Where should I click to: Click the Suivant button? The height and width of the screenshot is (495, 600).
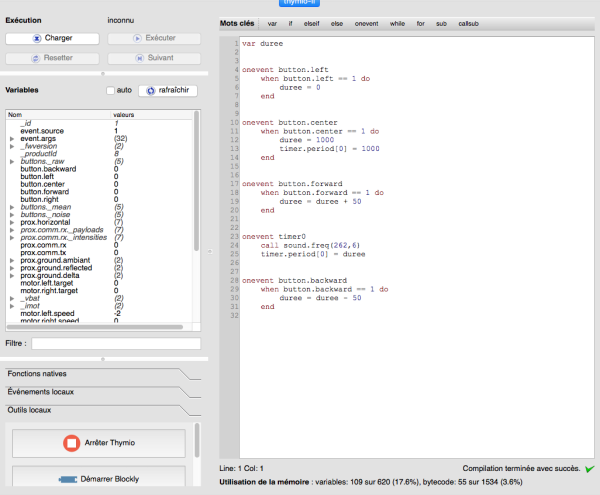[x=154, y=58]
